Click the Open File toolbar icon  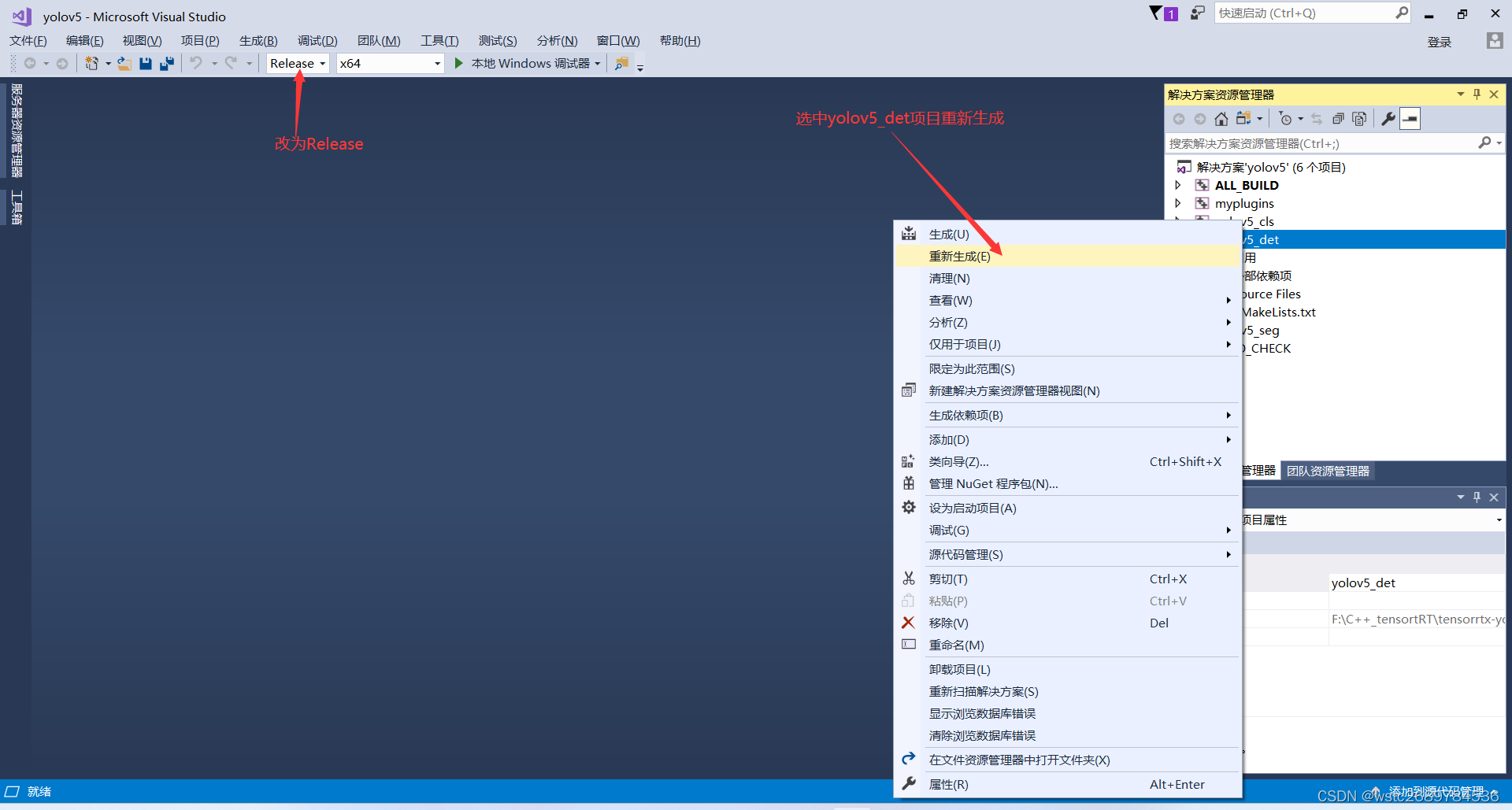(x=124, y=63)
